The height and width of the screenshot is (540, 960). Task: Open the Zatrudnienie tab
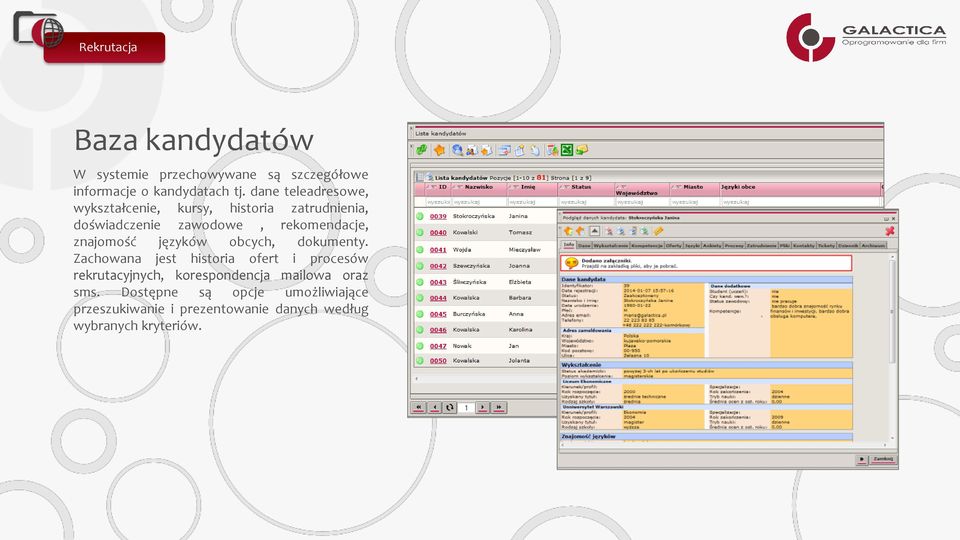[x=761, y=245]
